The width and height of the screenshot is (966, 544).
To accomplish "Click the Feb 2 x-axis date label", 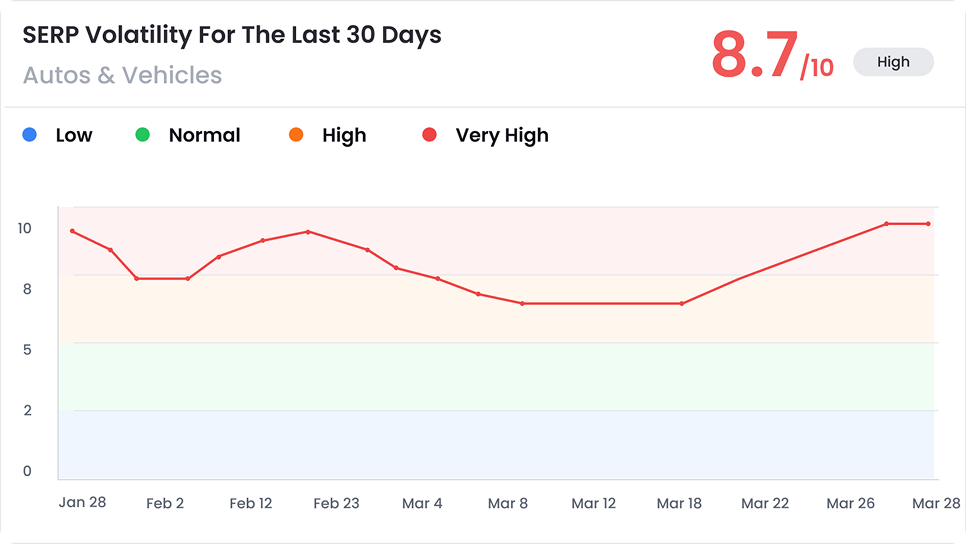I will 165,503.
